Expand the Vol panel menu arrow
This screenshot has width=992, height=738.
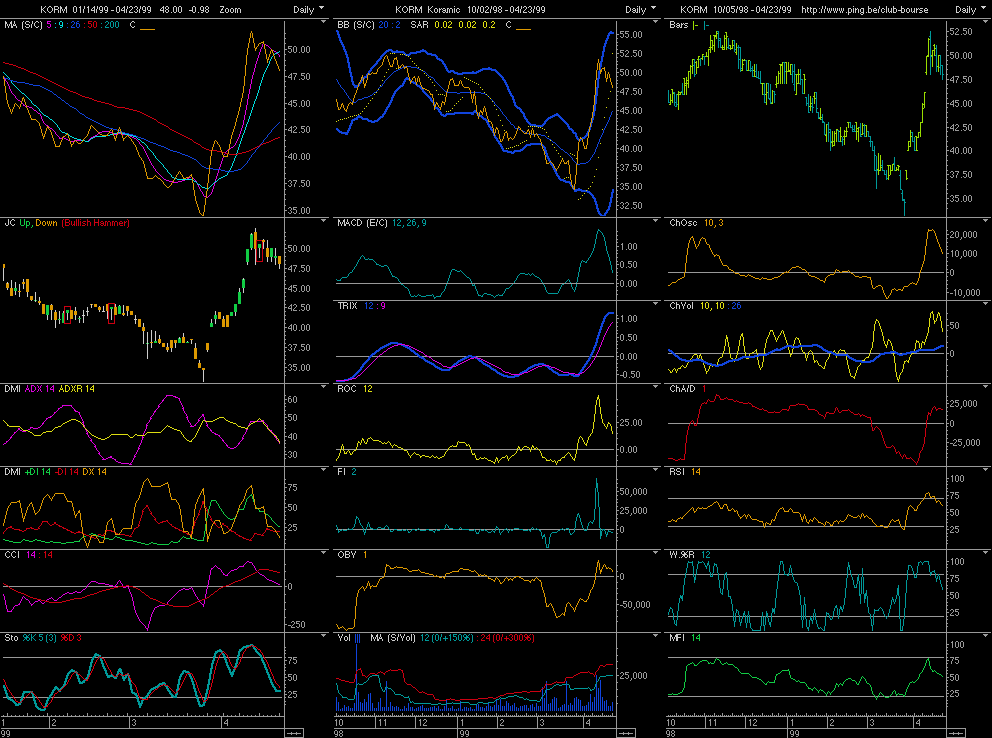[655, 636]
